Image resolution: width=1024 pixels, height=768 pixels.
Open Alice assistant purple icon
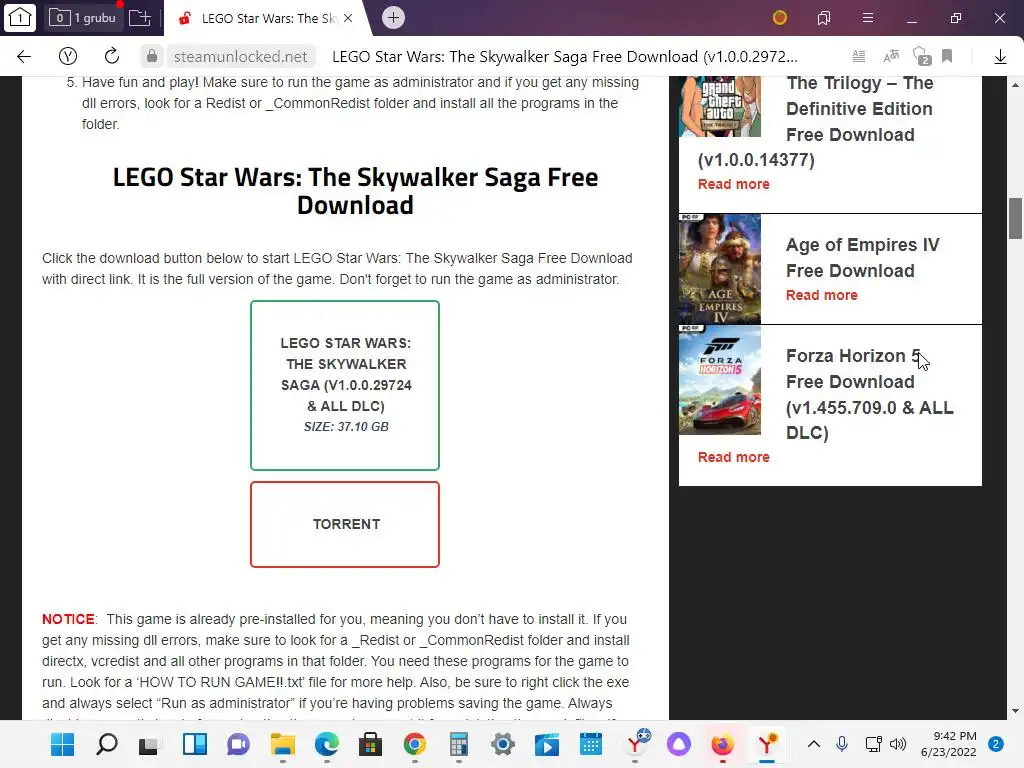[679, 744]
